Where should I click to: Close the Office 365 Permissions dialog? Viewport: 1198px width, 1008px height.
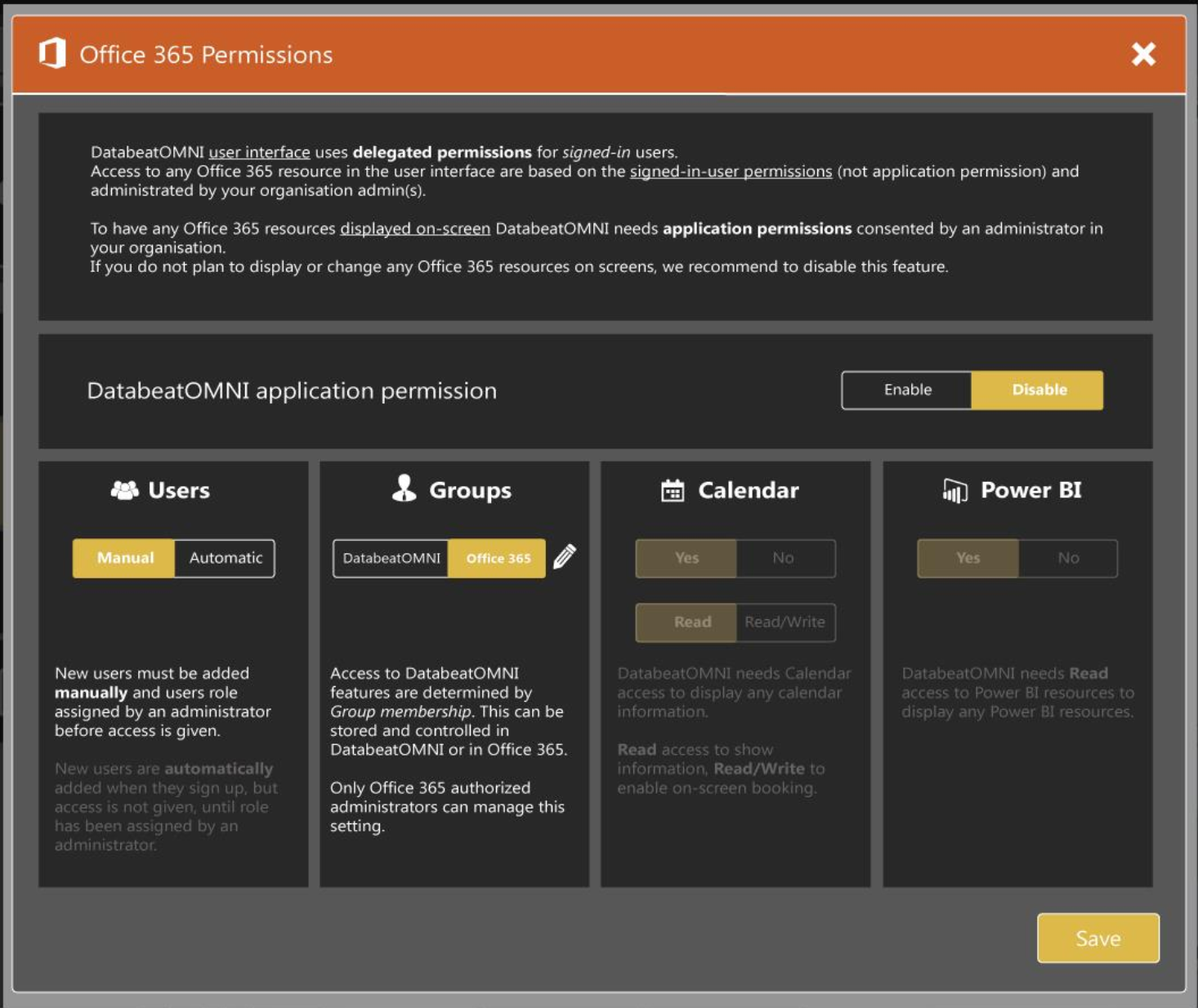[1143, 54]
